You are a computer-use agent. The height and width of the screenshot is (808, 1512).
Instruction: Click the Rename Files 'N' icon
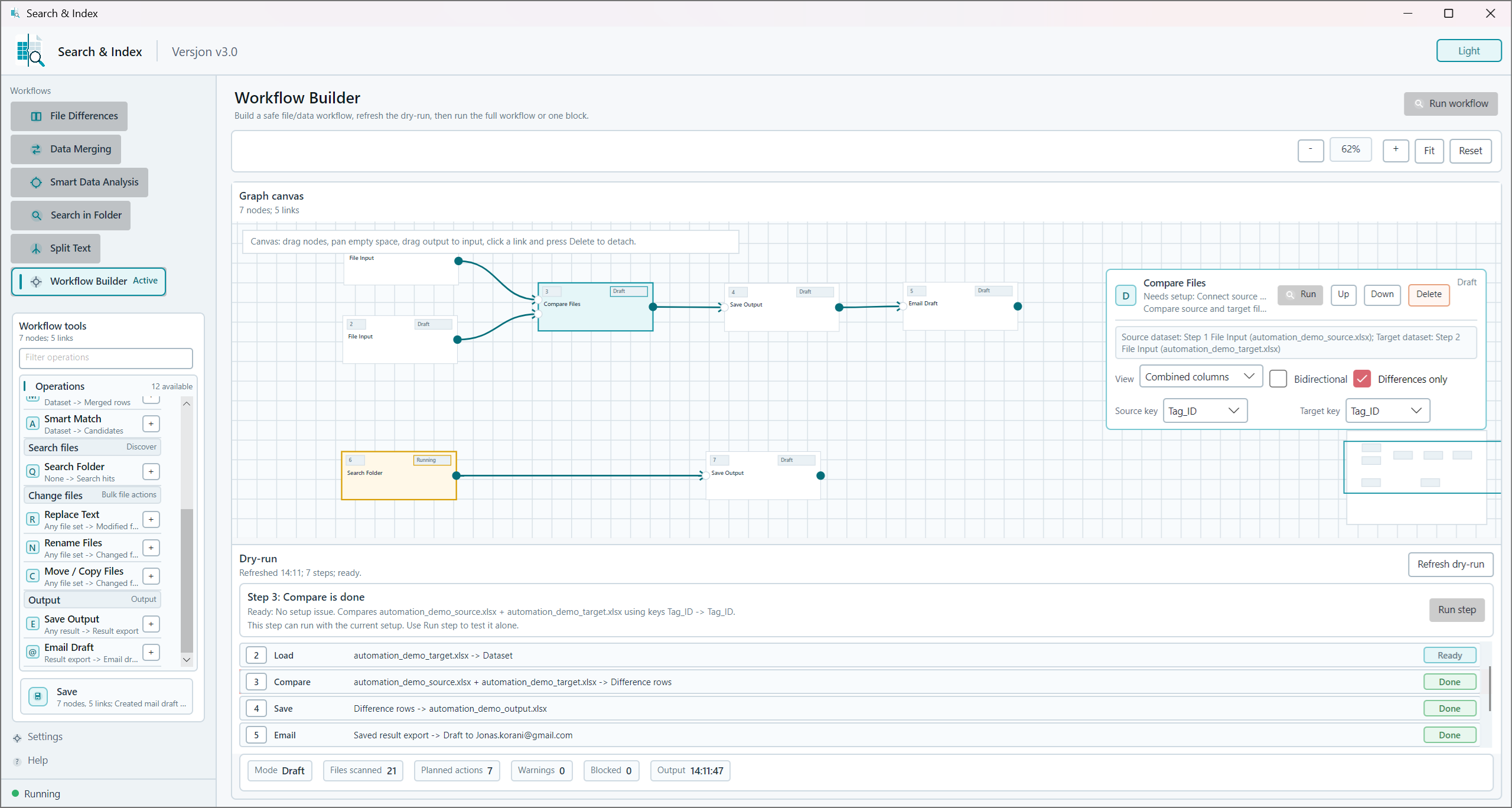click(33, 548)
